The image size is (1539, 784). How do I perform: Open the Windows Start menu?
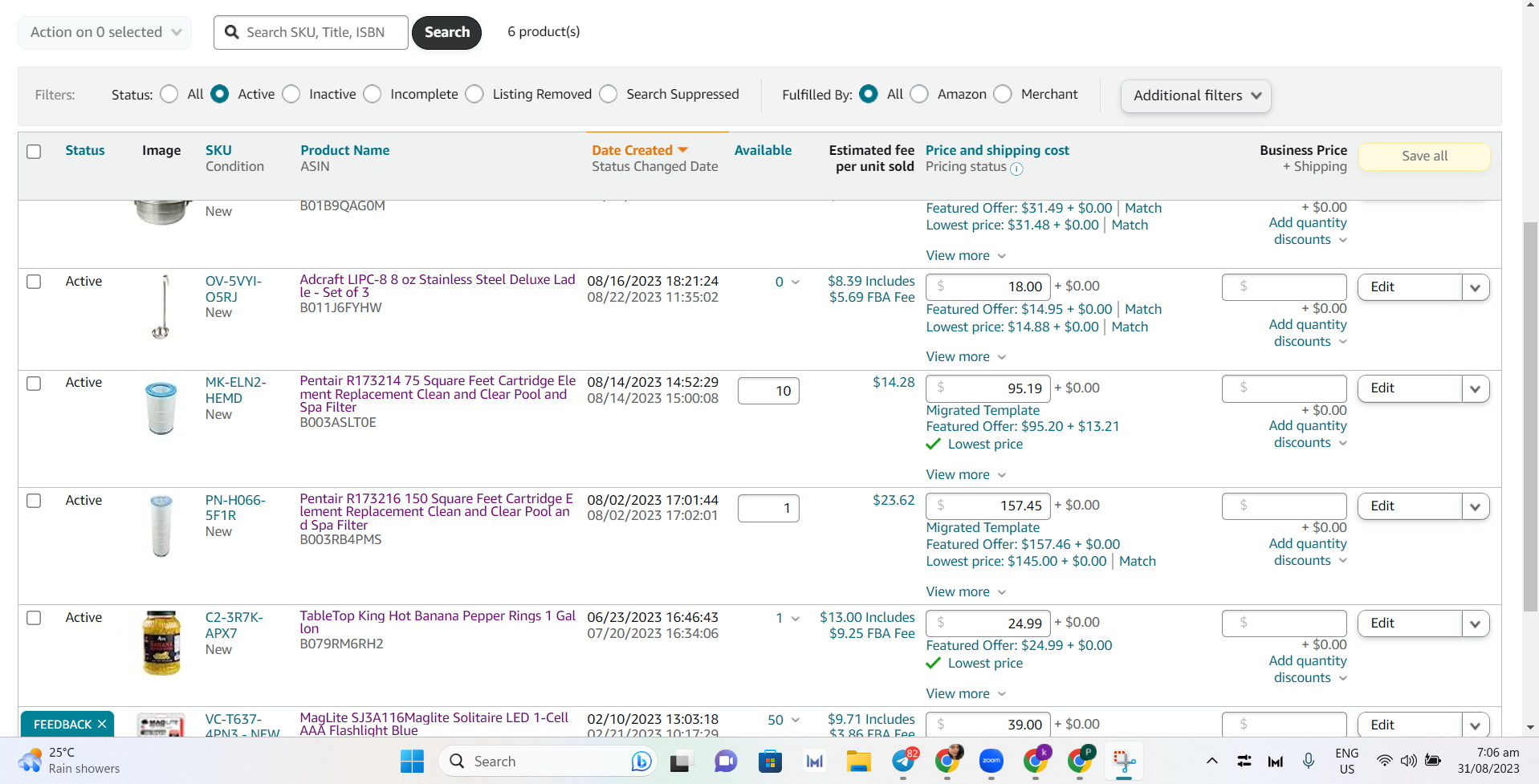point(412,761)
